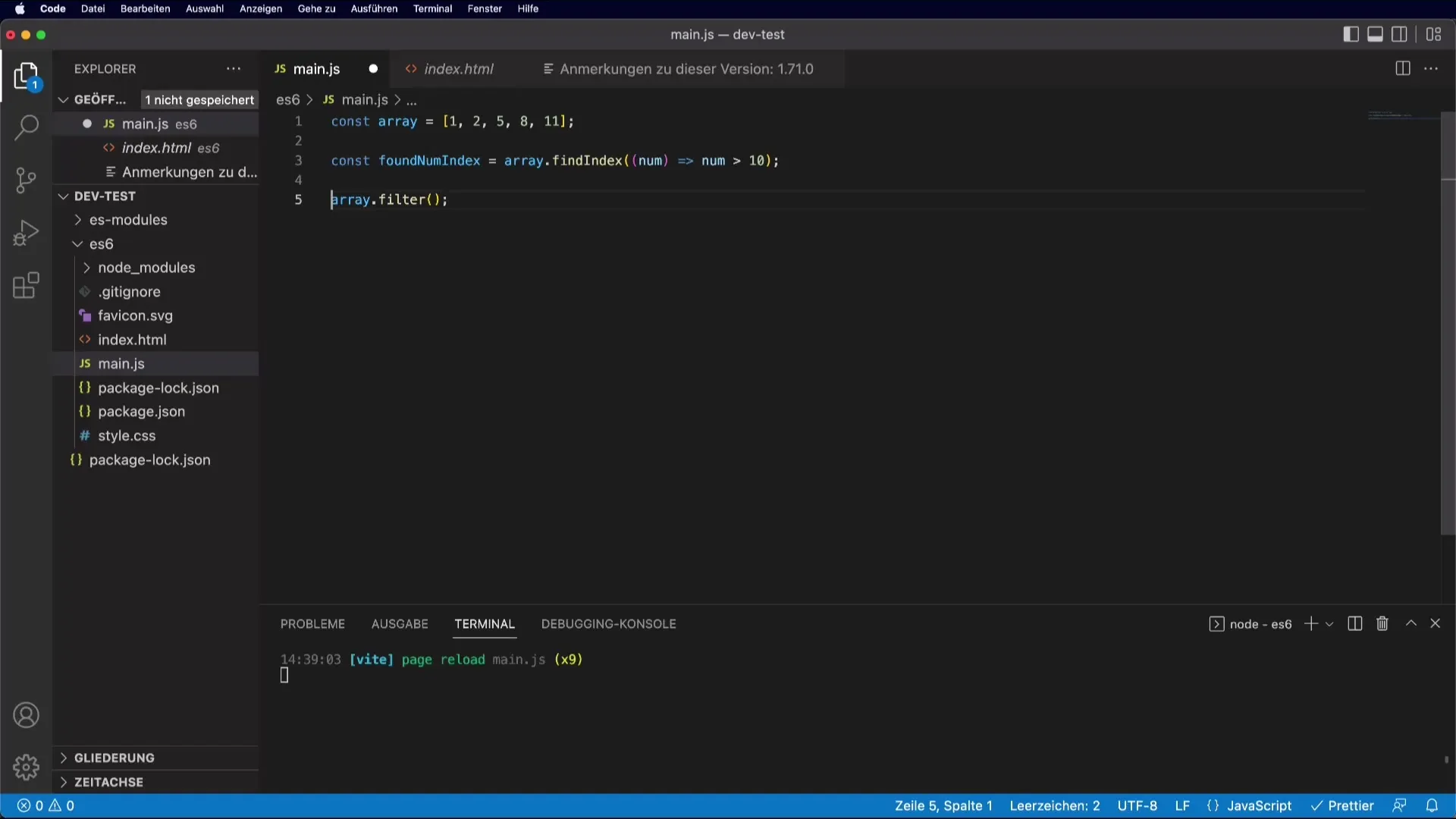Maximize the panel size with caret icon
Viewport: 1456px width, 819px height.
1411,623
